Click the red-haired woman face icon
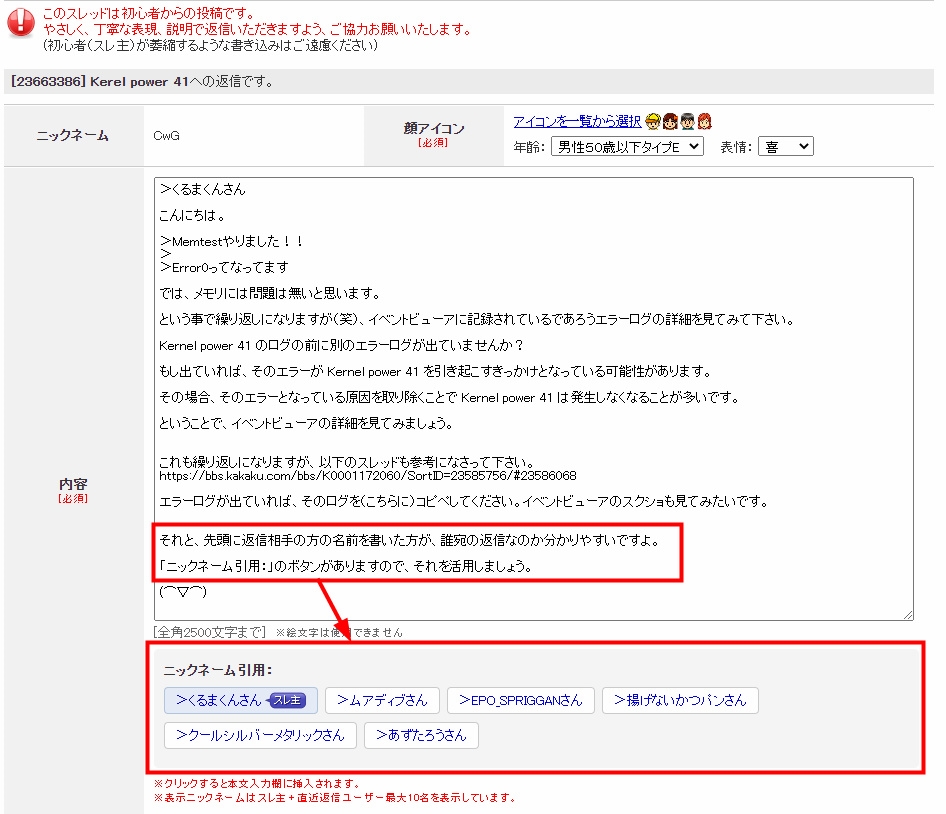 coord(704,122)
